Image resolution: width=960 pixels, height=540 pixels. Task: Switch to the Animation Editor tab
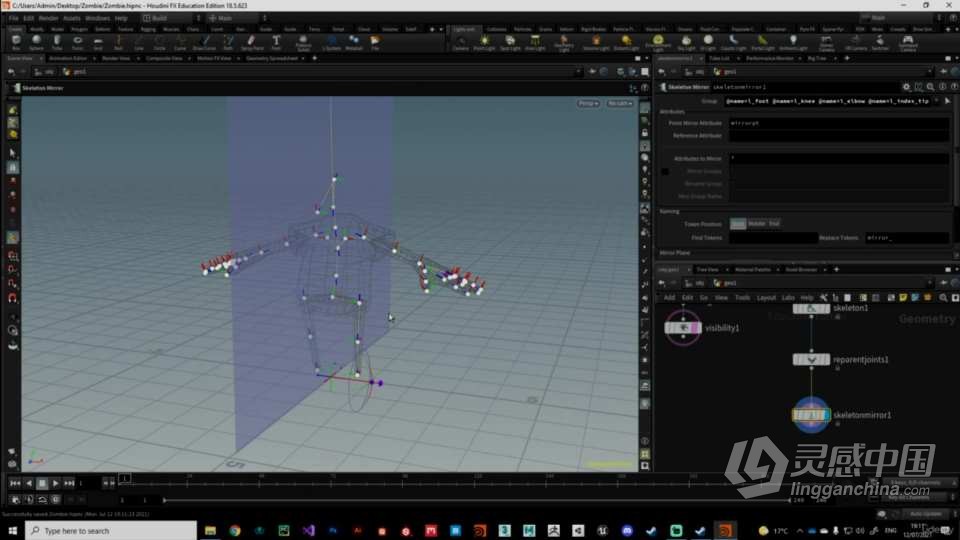[68, 59]
